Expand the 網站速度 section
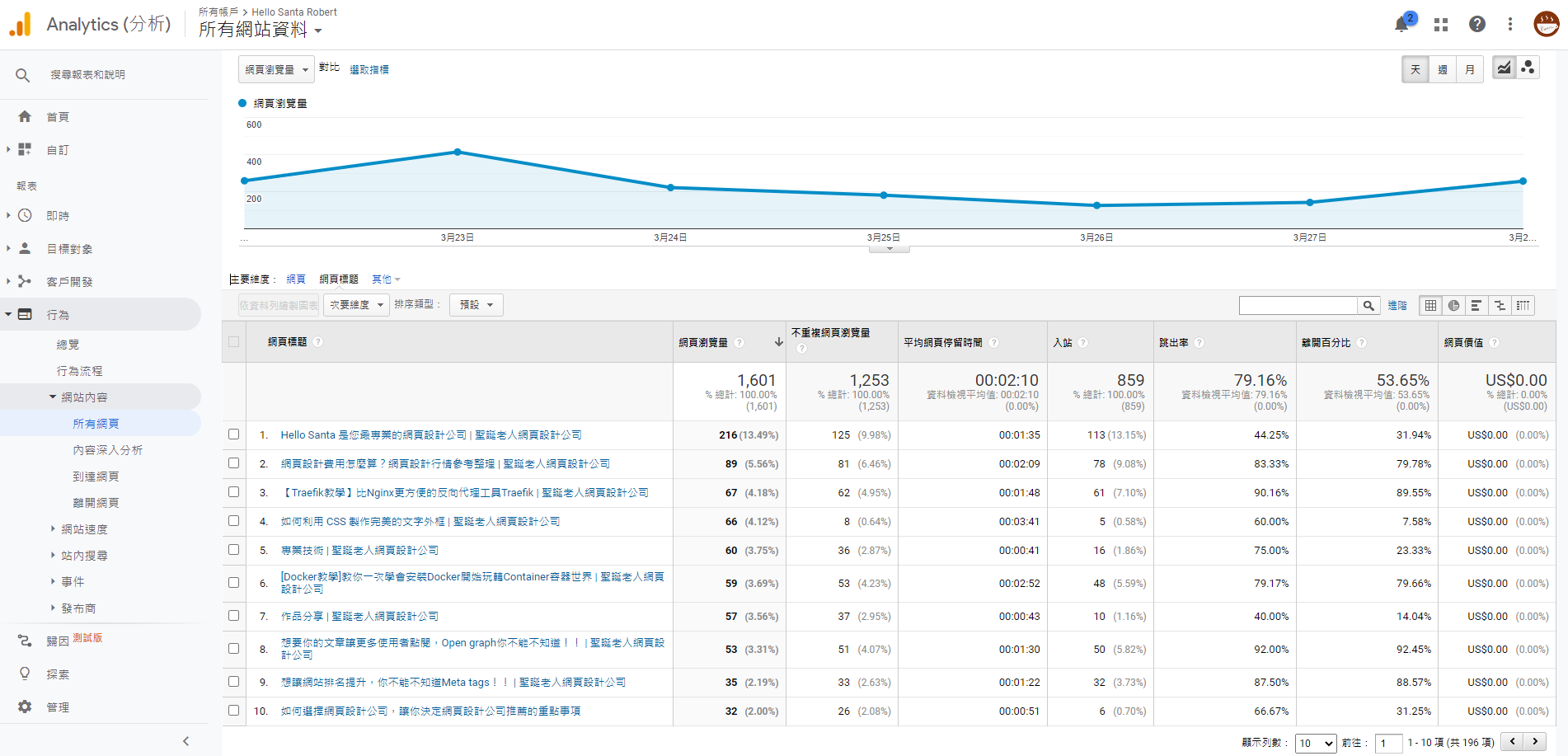The width and height of the screenshot is (1568, 756). pyautogui.click(x=53, y=528)
